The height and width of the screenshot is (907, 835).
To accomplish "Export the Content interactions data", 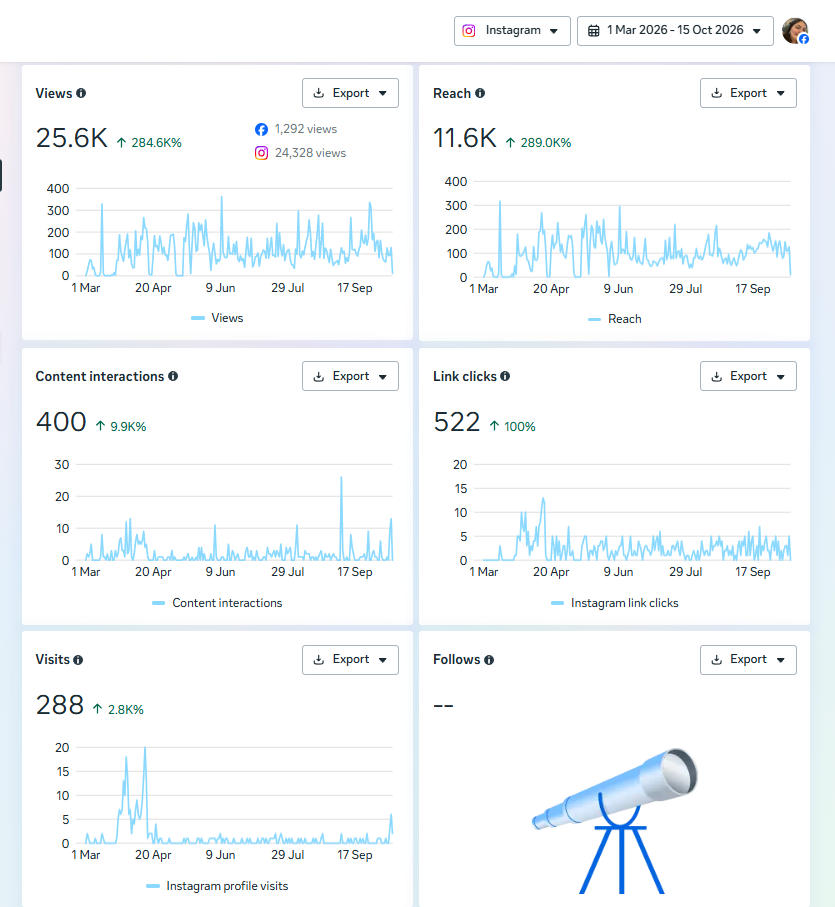I will coord(350,376).
